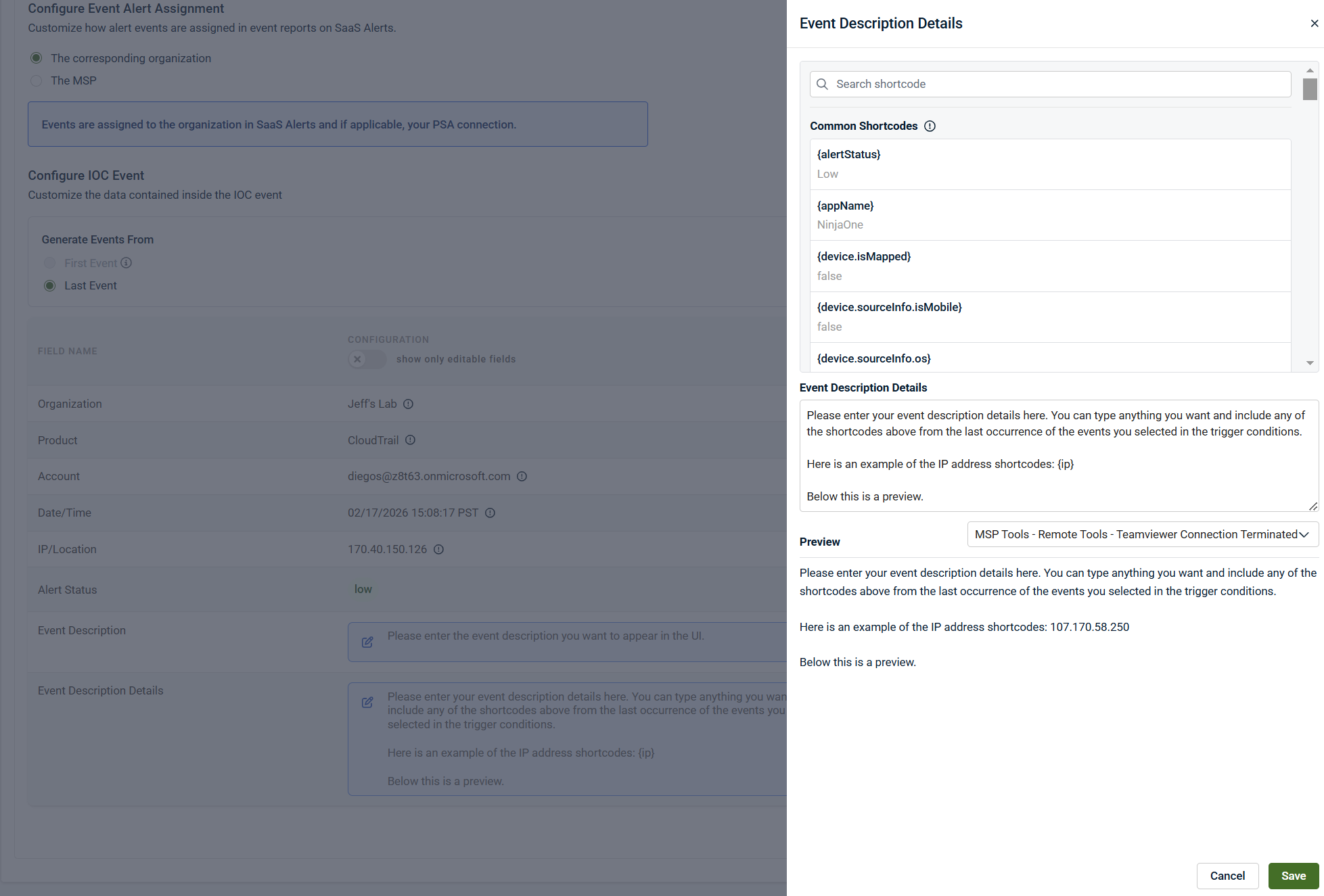This screenshot has width=1324, height=896.
Task: Click info icon next to First Event
Action: pos(127,263)
